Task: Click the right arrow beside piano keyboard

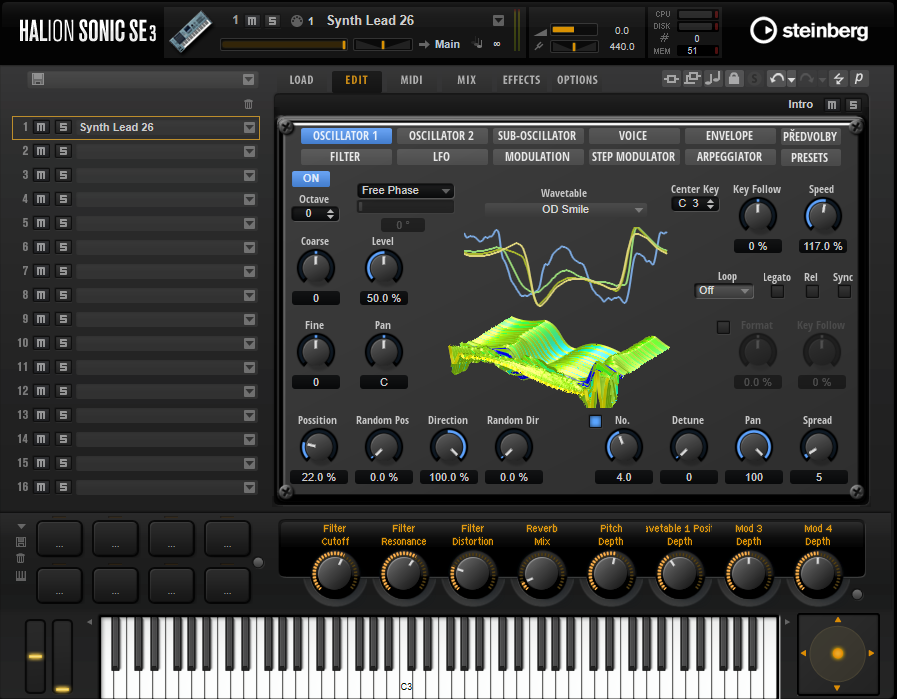Action: pyautogui.click(x=787, y=622)
